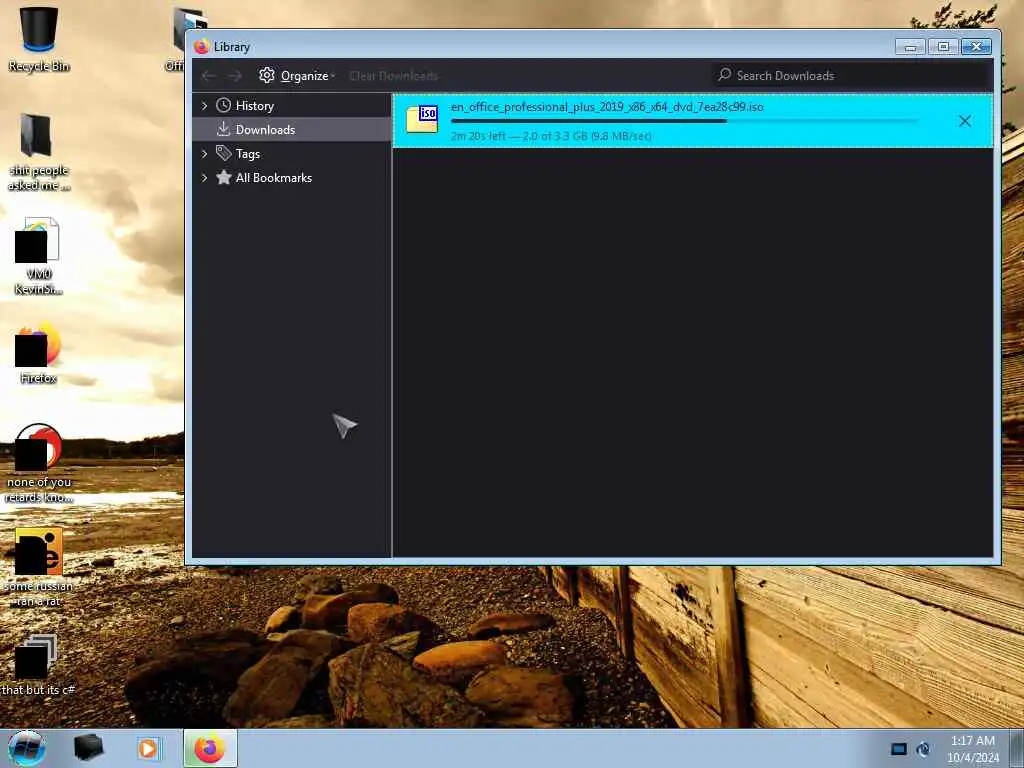
Task: Click the Organize gear icon
Action: pos(266,75)
